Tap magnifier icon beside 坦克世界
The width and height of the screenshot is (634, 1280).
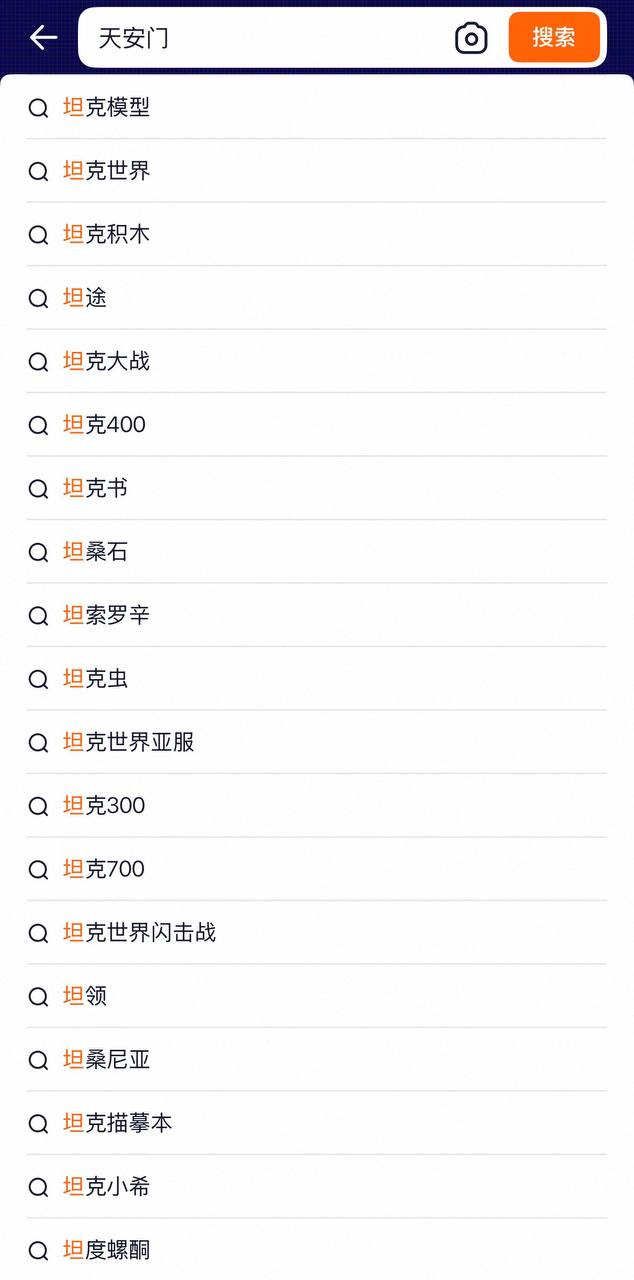[38, 172]
